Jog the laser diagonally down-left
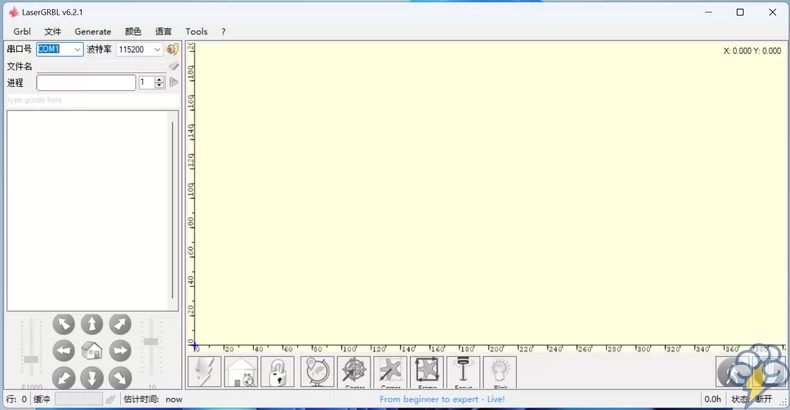Screen dimensions: 790x410 [64, 378]
